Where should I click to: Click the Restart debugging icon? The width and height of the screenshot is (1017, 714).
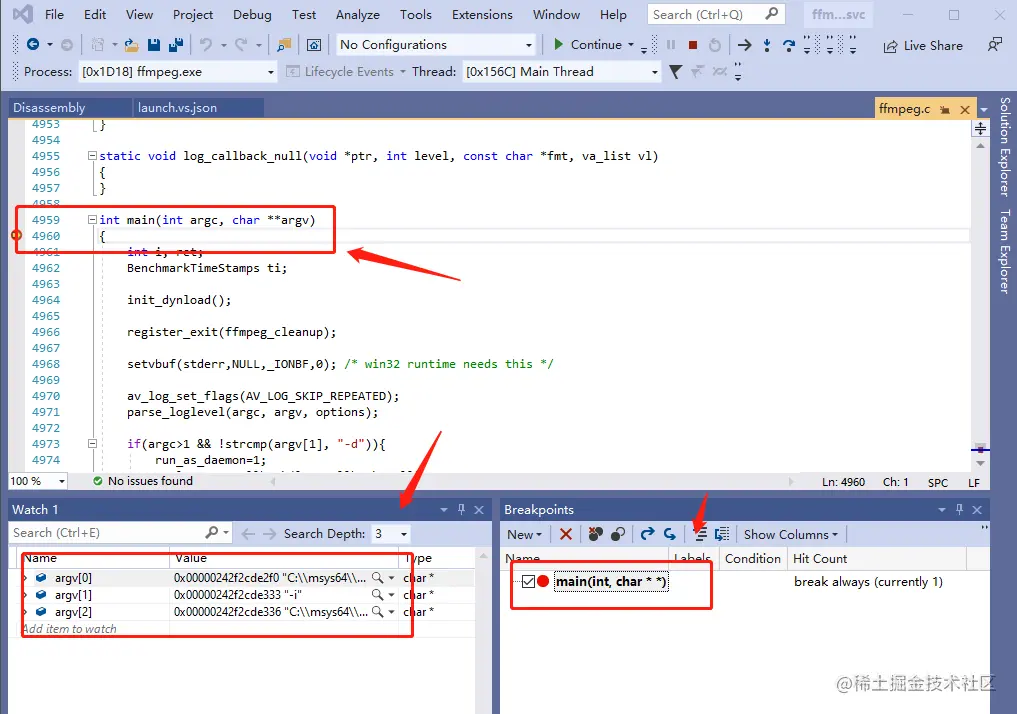(714, 45)
